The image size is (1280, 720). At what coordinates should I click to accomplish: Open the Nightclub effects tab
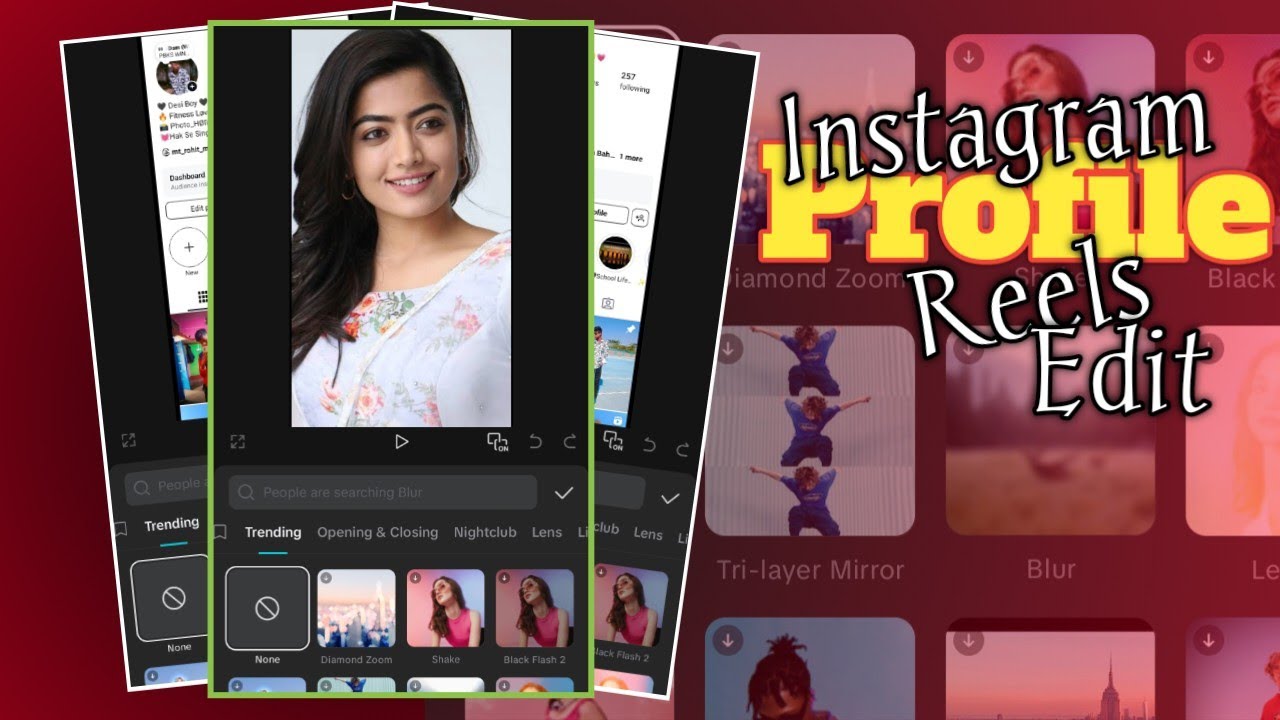coord(485,532)
